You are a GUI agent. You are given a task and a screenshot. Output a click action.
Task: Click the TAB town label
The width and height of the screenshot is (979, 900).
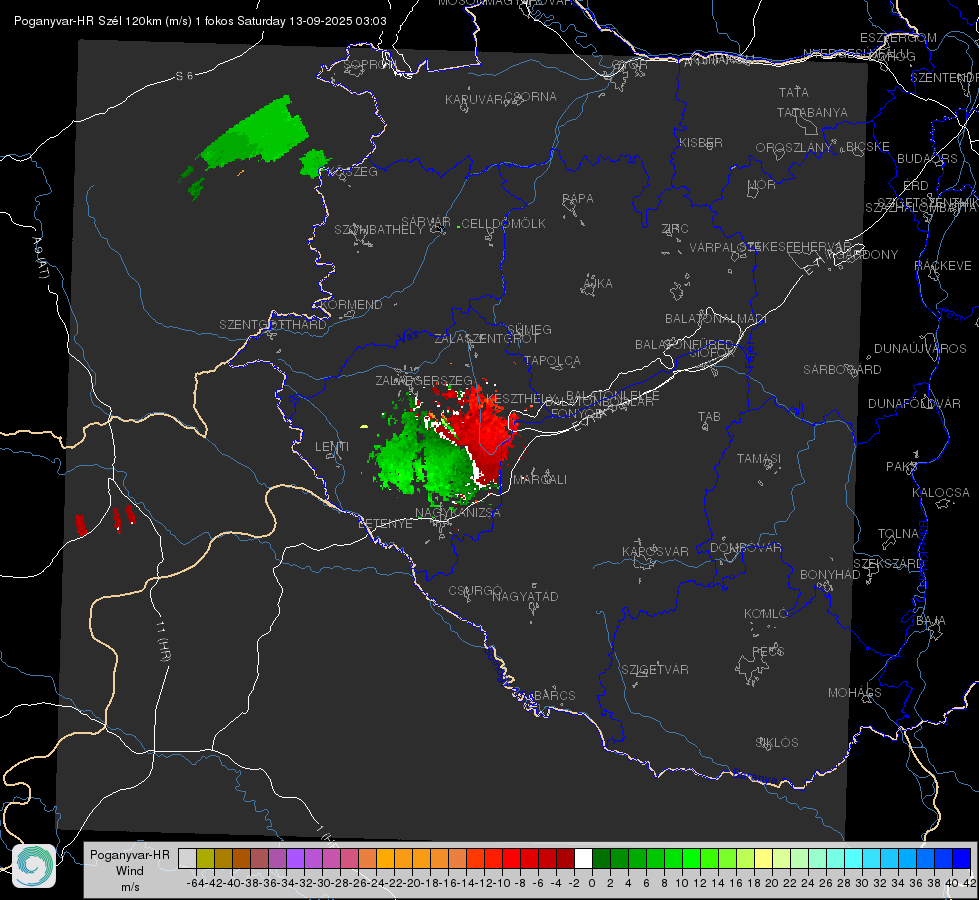[x=709, y=417]
